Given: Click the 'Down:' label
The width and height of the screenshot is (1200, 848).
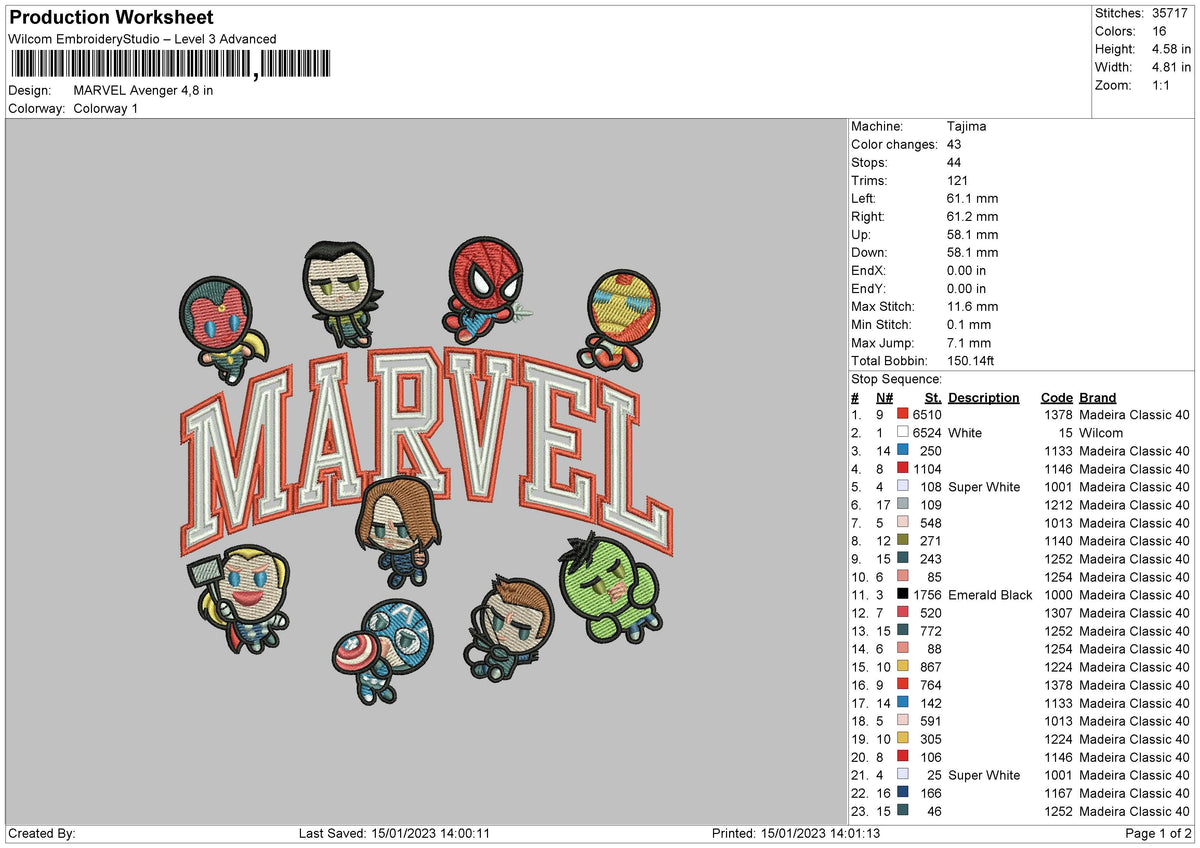Looking at the screenshot, I should tap(869, 252).
